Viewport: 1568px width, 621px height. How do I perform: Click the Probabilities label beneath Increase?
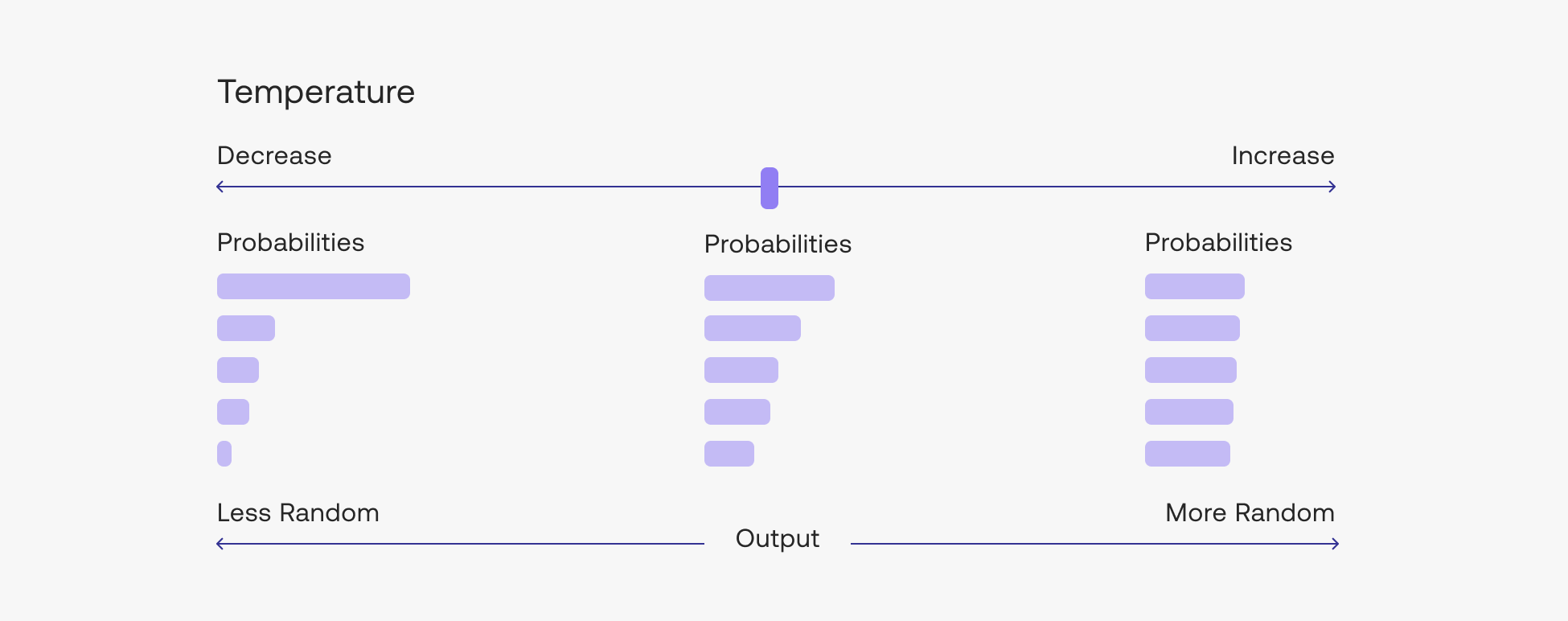click(1218, 242)
